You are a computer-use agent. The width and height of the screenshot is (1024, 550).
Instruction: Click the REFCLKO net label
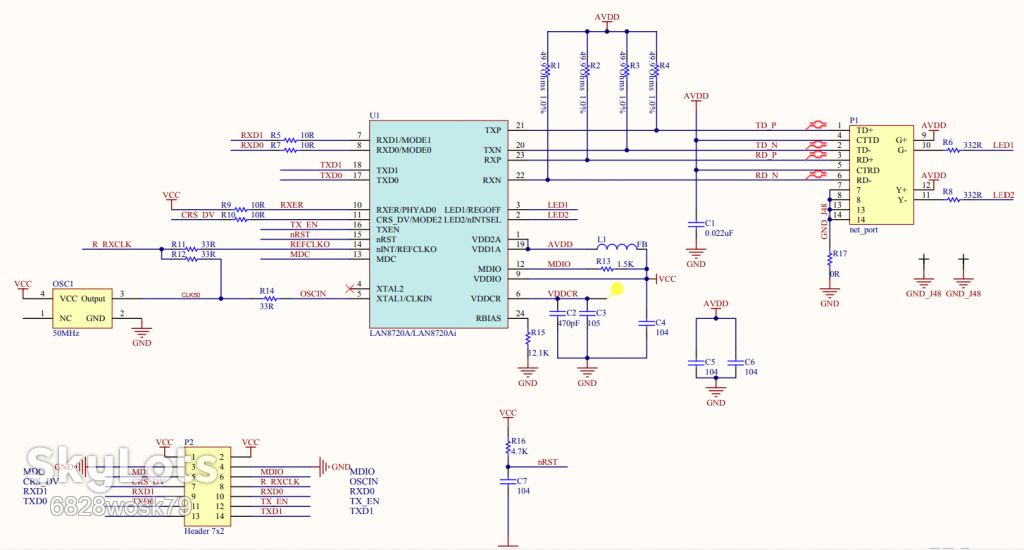click(310, 244)
